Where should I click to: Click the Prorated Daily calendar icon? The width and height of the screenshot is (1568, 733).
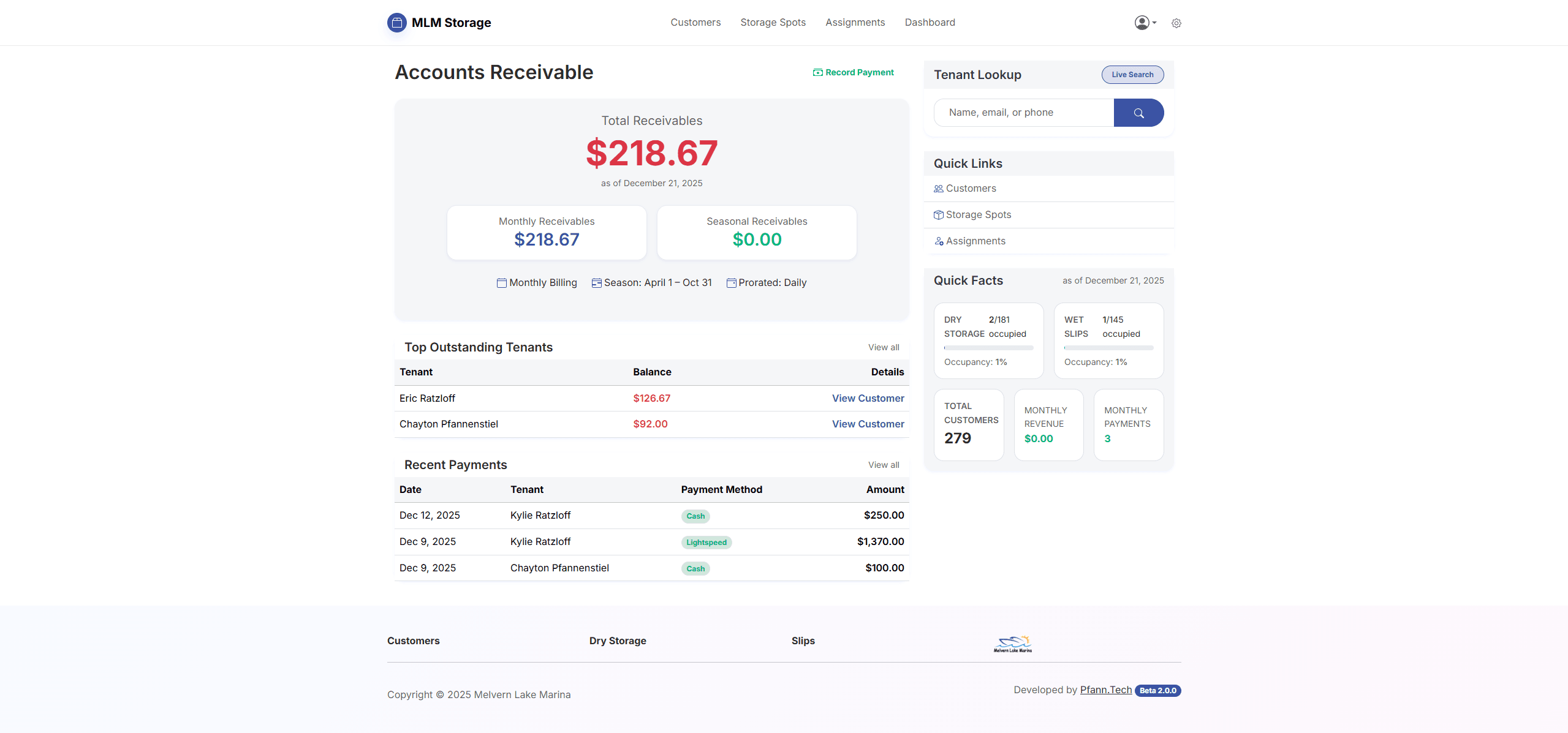pyautogui.click(x=730, y=282)
